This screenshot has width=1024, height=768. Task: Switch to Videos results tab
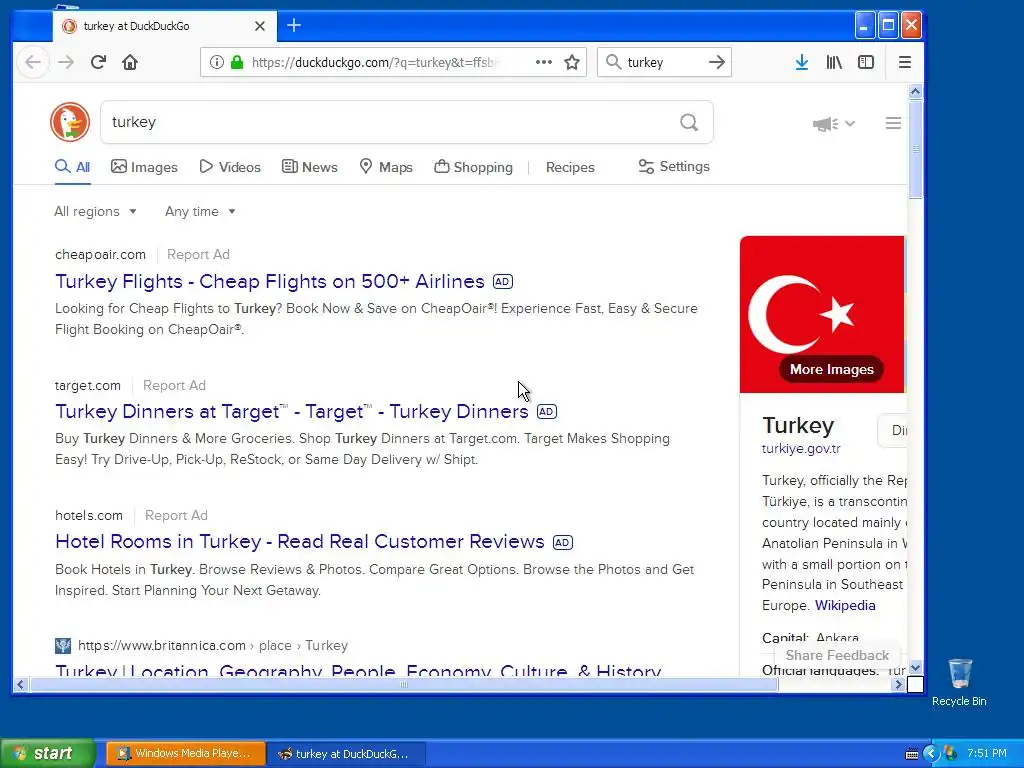pos(230,167)
